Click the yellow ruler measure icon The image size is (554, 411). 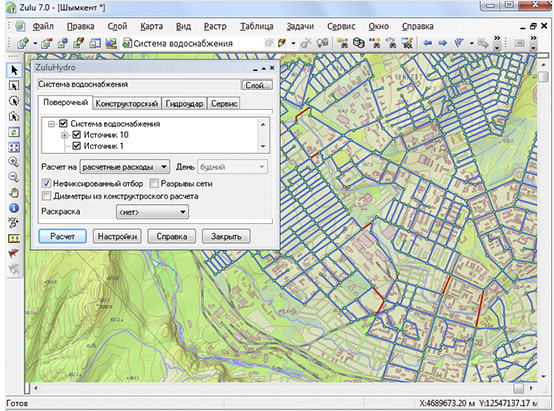14,239
